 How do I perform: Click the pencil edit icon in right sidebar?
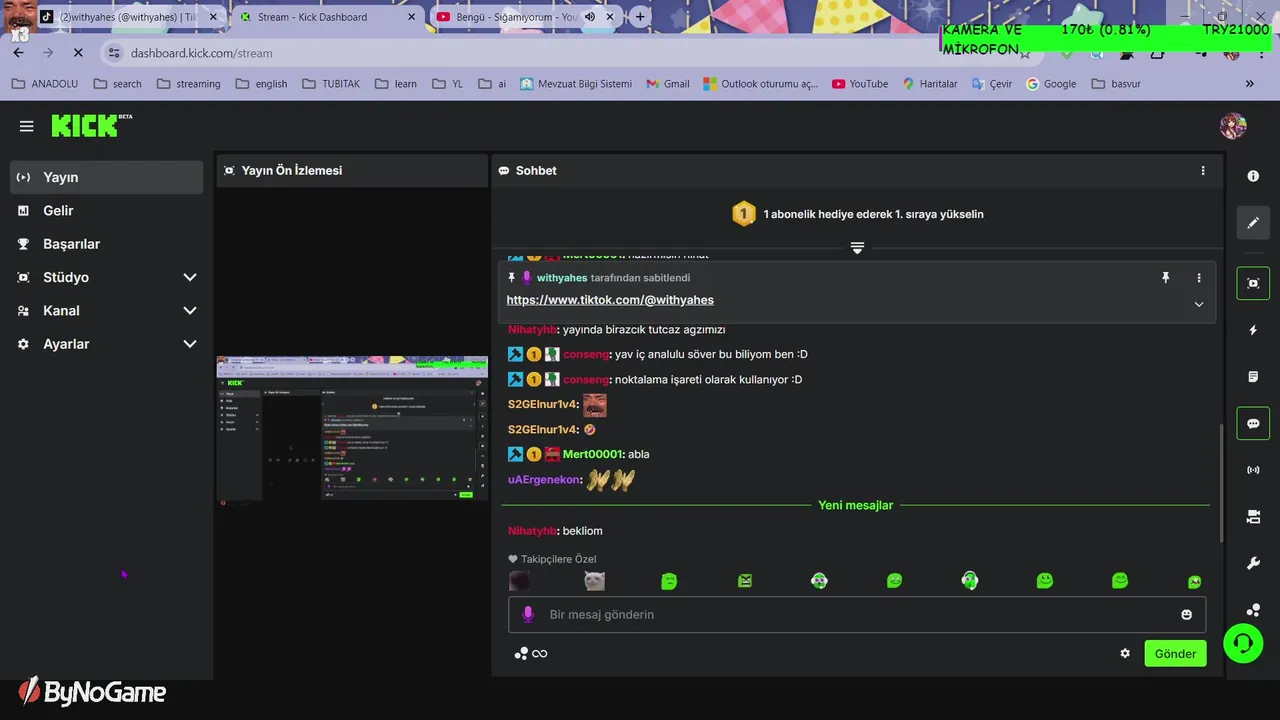(1253, 223)
